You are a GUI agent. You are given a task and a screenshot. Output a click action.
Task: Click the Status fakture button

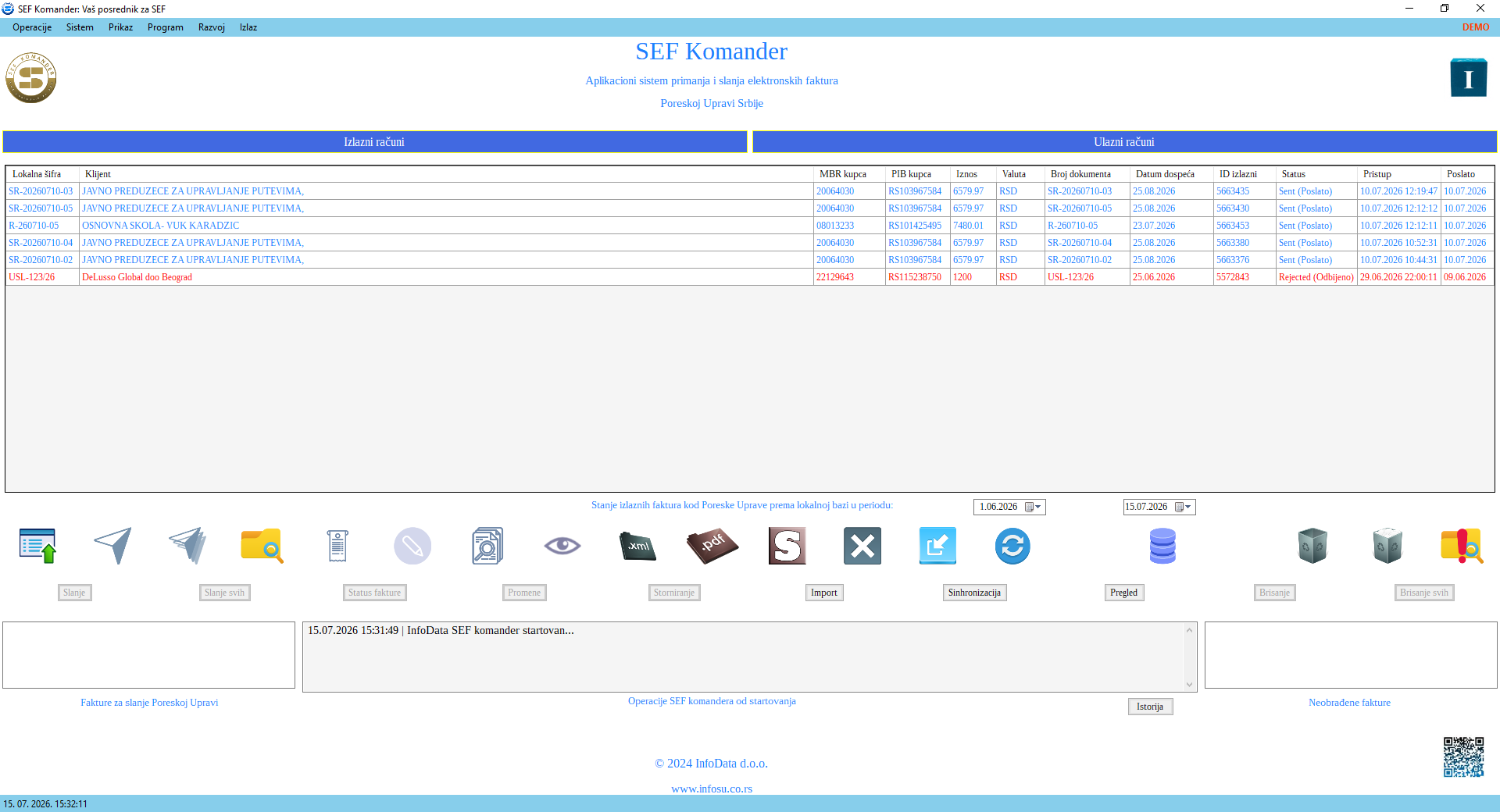374,593
